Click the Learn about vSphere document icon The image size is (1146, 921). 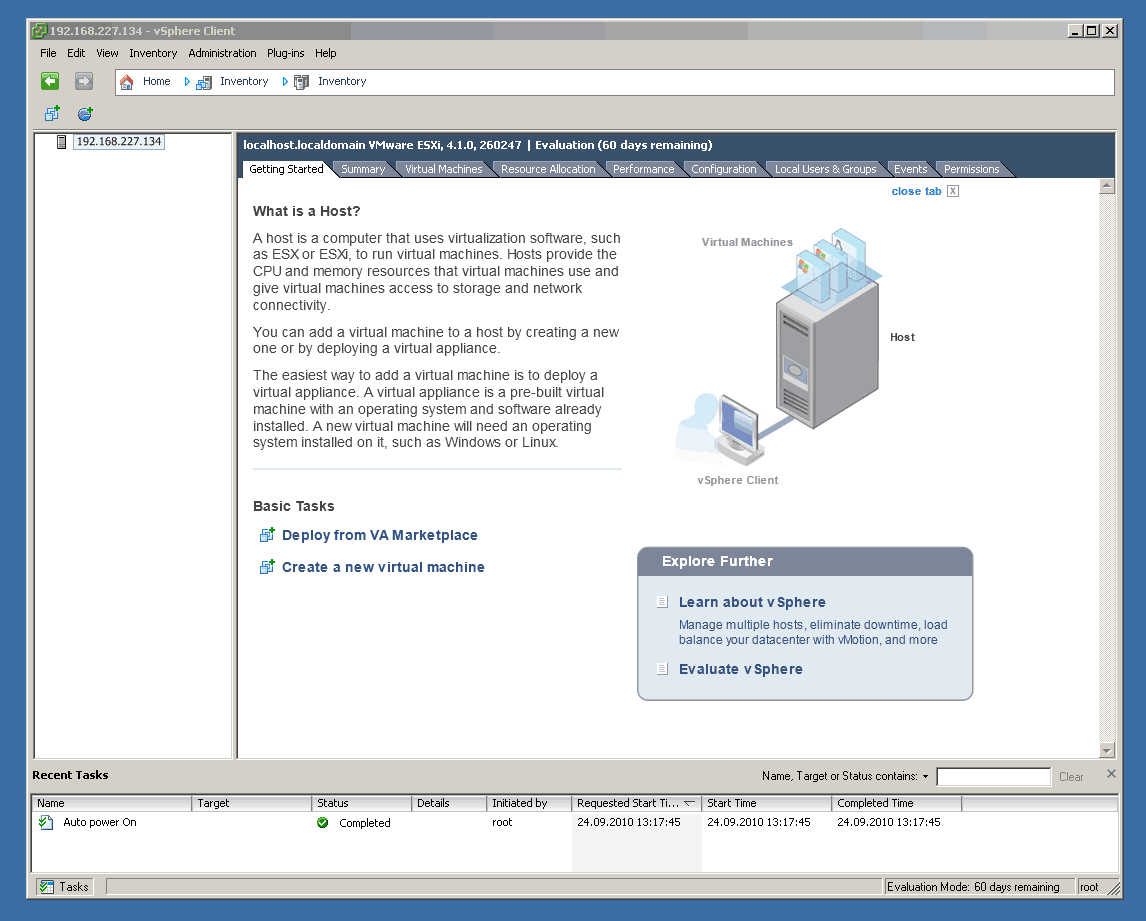662,602
